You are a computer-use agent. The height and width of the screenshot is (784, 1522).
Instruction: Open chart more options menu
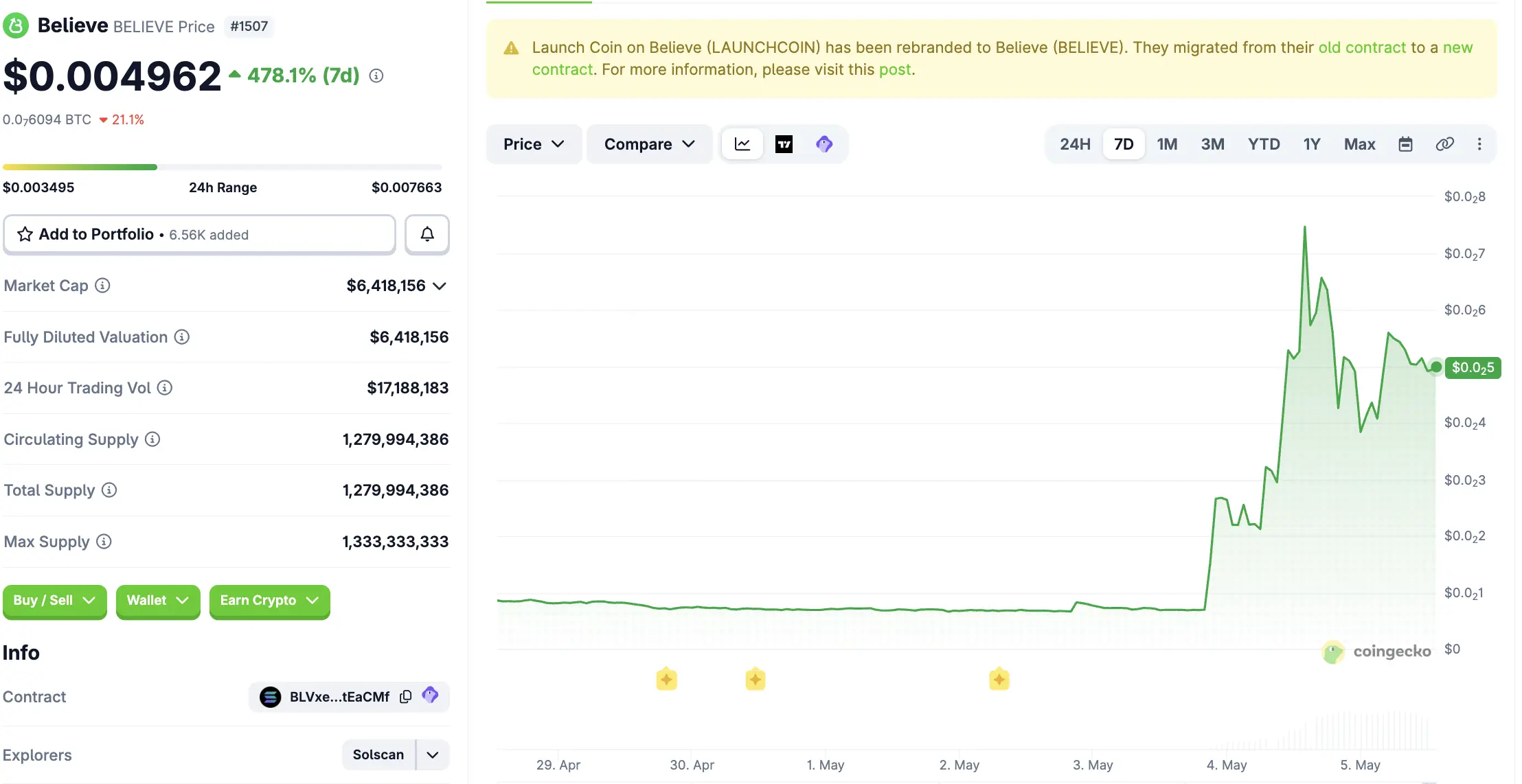click(x=1479, y=144)
